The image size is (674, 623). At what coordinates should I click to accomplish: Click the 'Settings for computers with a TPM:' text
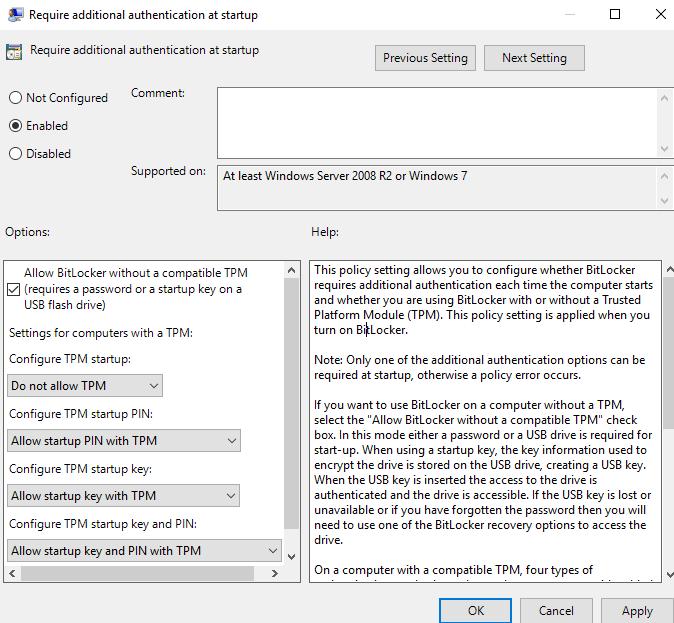(x=101, y=333)
